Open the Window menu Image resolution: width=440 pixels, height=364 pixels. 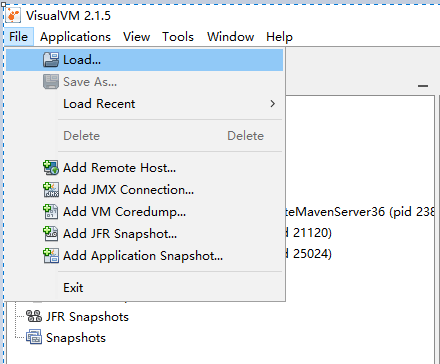coord(230,37)
